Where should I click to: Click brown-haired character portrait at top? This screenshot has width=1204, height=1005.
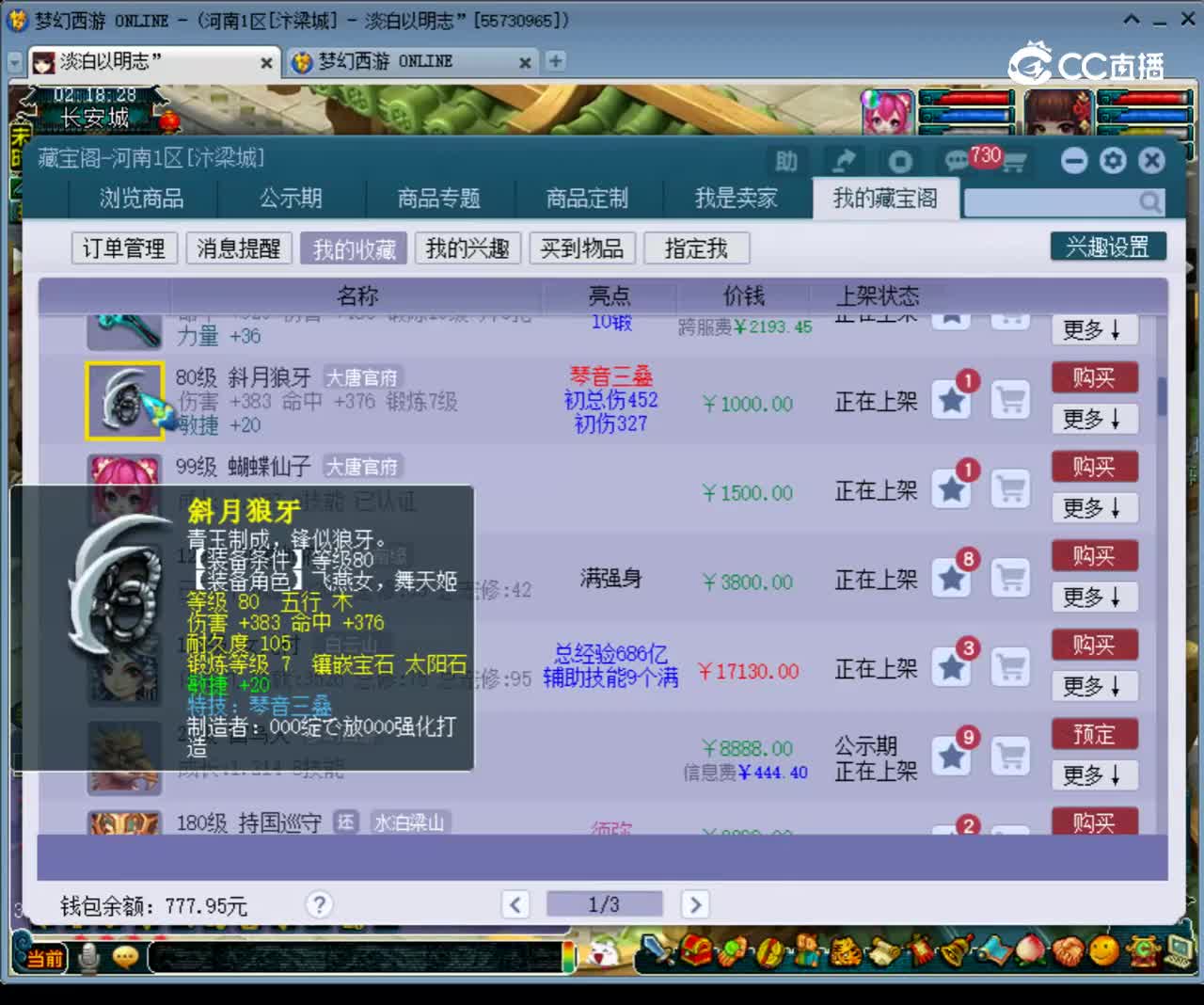[1058, 114]
